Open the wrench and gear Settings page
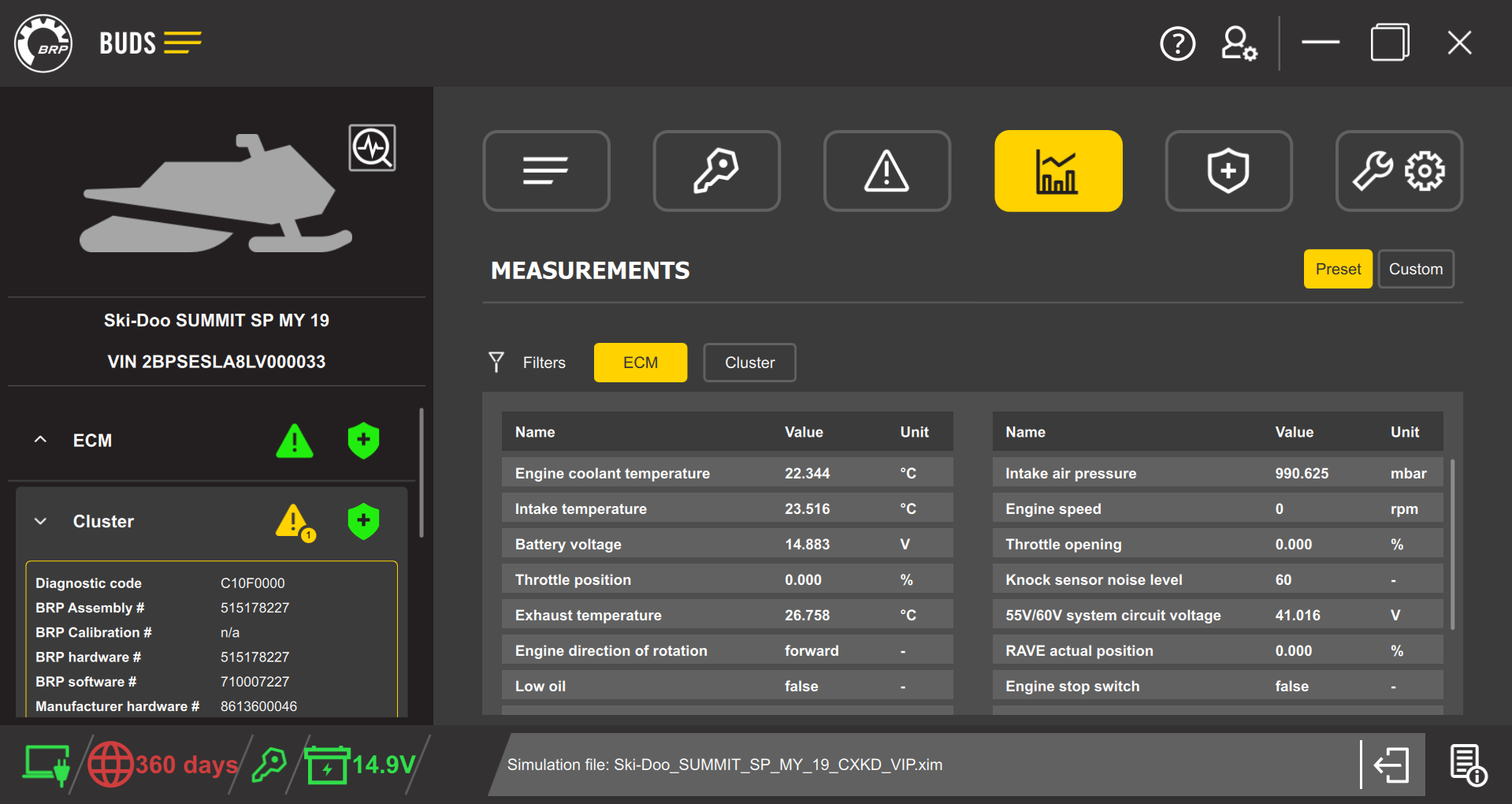 point(1399,171)
